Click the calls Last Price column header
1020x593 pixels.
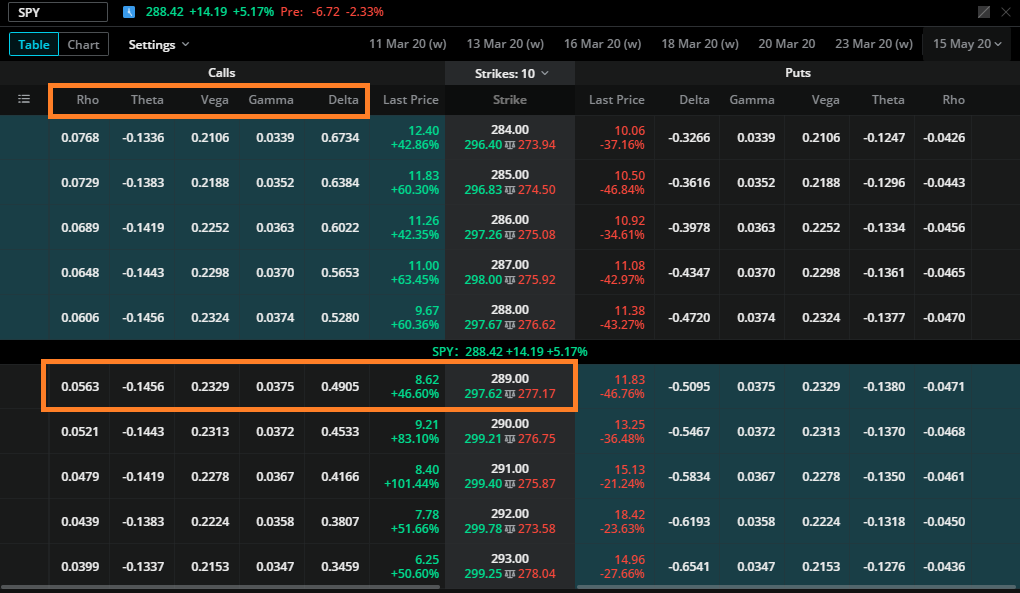[x=410, y=99]
